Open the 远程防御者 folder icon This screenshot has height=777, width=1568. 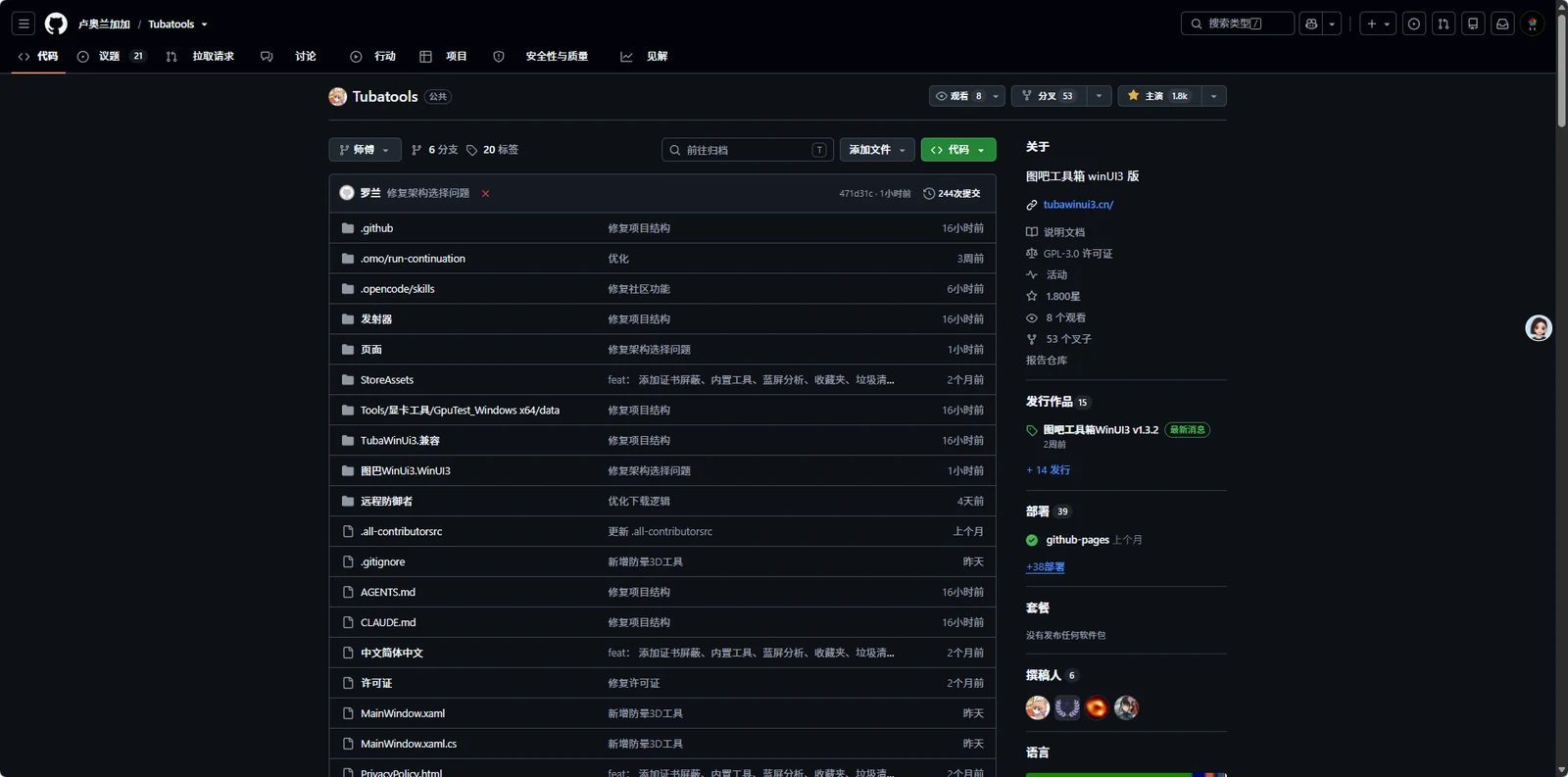tap(348, 502)
